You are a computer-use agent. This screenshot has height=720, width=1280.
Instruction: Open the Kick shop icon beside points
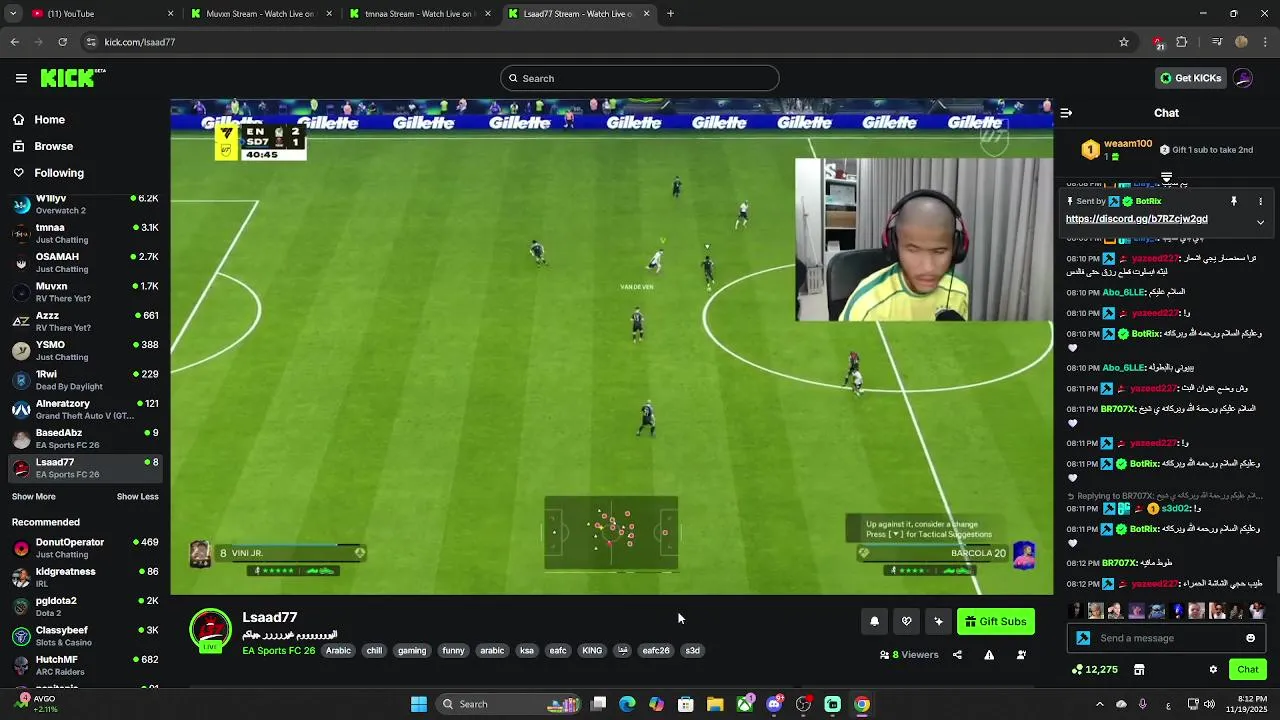click(x=1139, y=670)
